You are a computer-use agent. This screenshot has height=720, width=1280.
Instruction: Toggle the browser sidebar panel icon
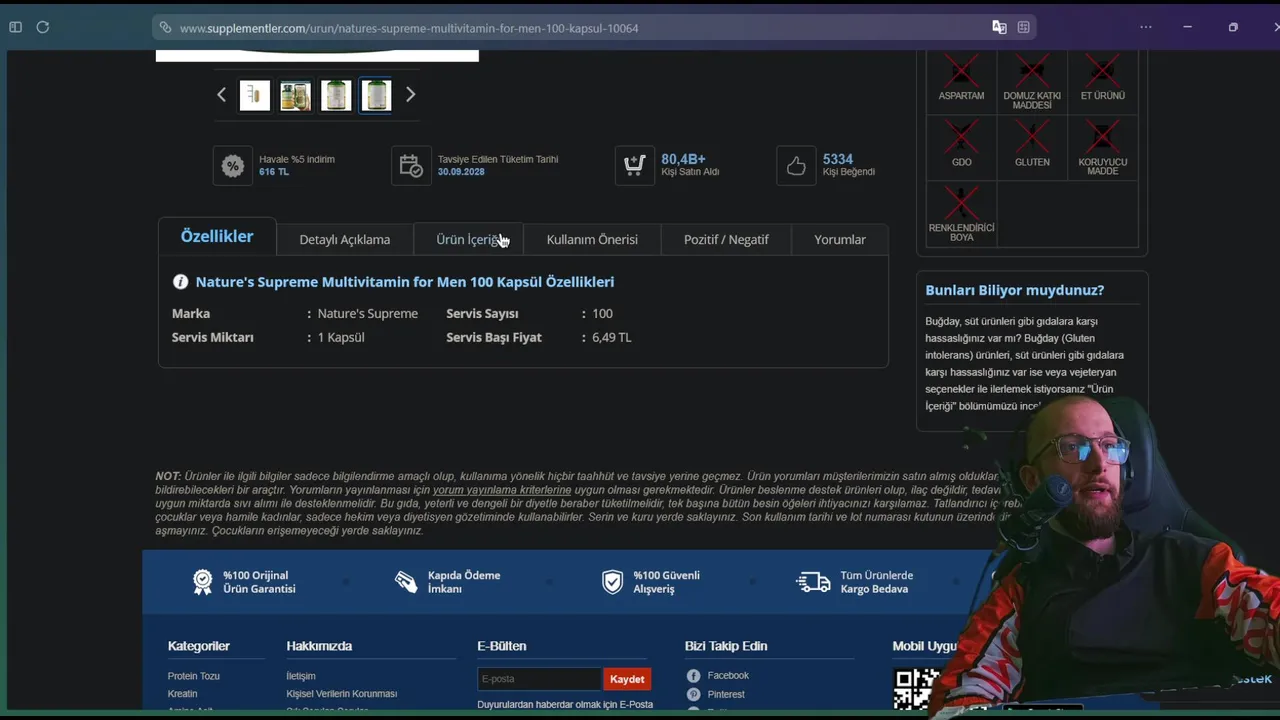pyautogui.click(x=15, y=27)
